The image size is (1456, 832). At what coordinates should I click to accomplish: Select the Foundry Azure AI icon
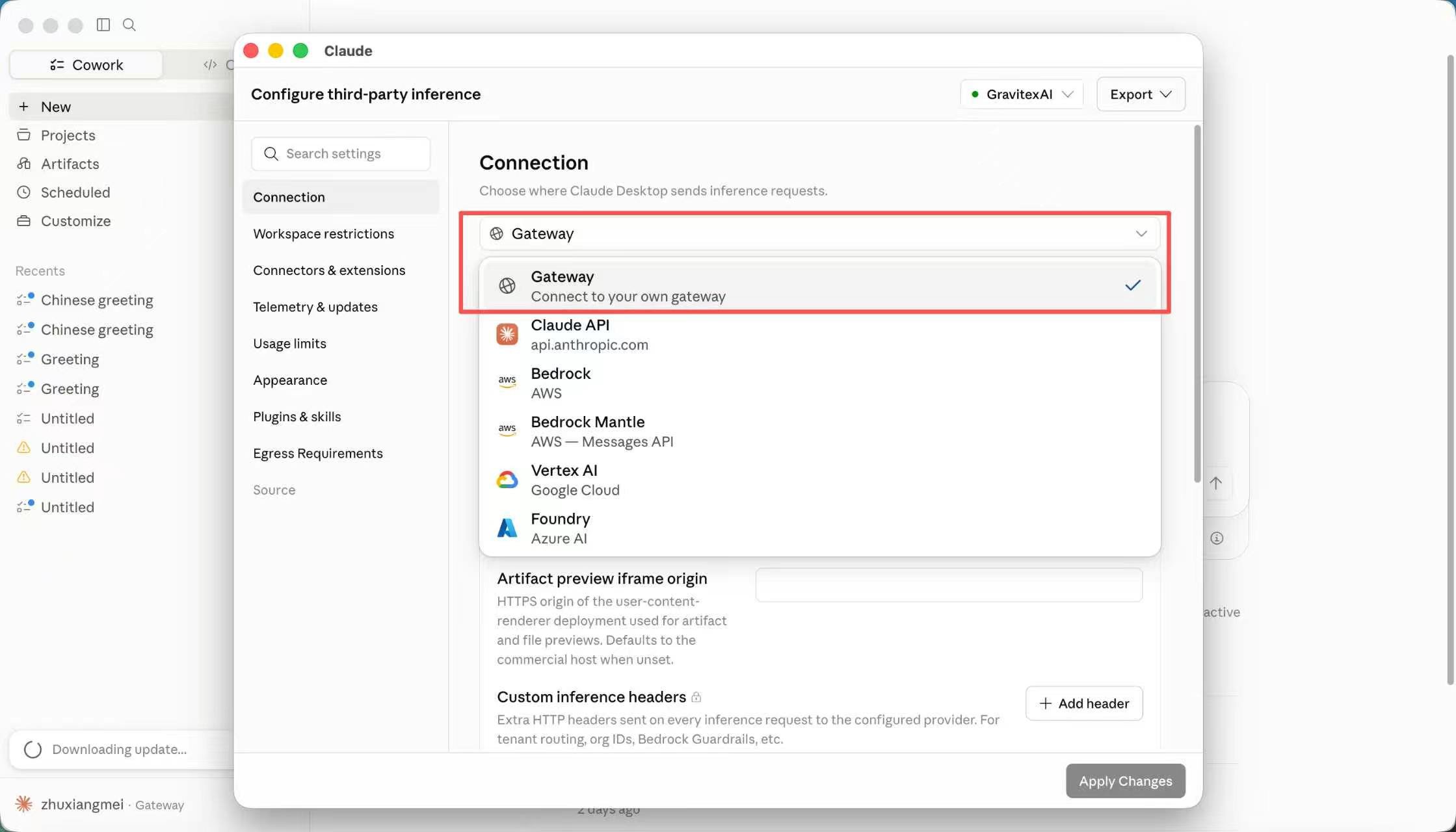pyautogui.click(x=507, y=528)
